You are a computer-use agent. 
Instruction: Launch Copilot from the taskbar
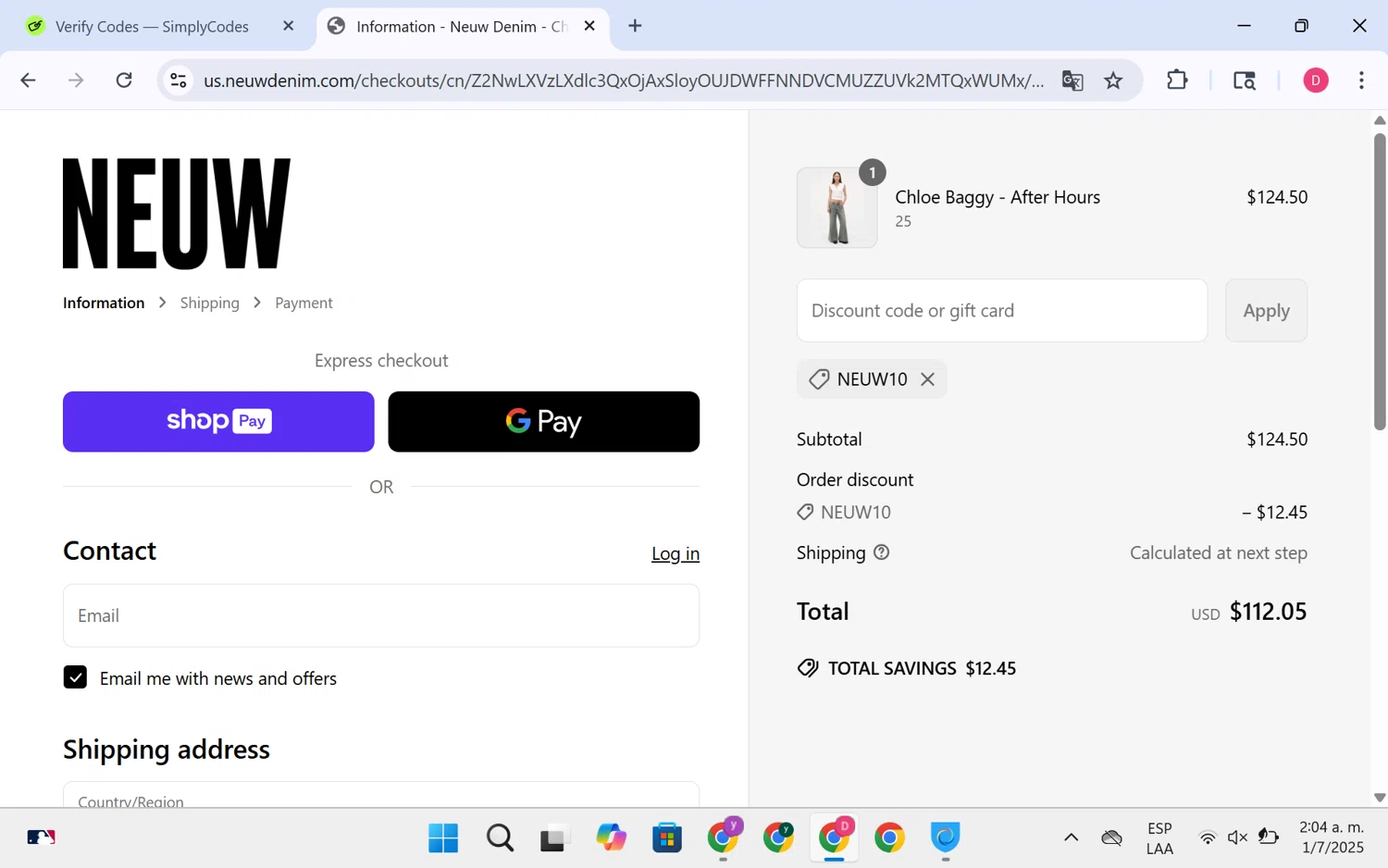click(611, 837)
